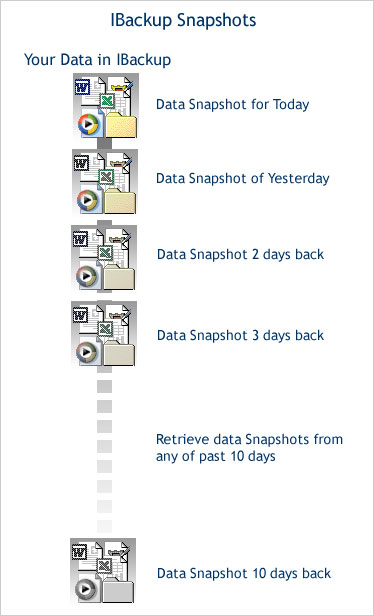Click the folder icon in Today's snapshot
The image size is (374, 616).
[121, 125]
